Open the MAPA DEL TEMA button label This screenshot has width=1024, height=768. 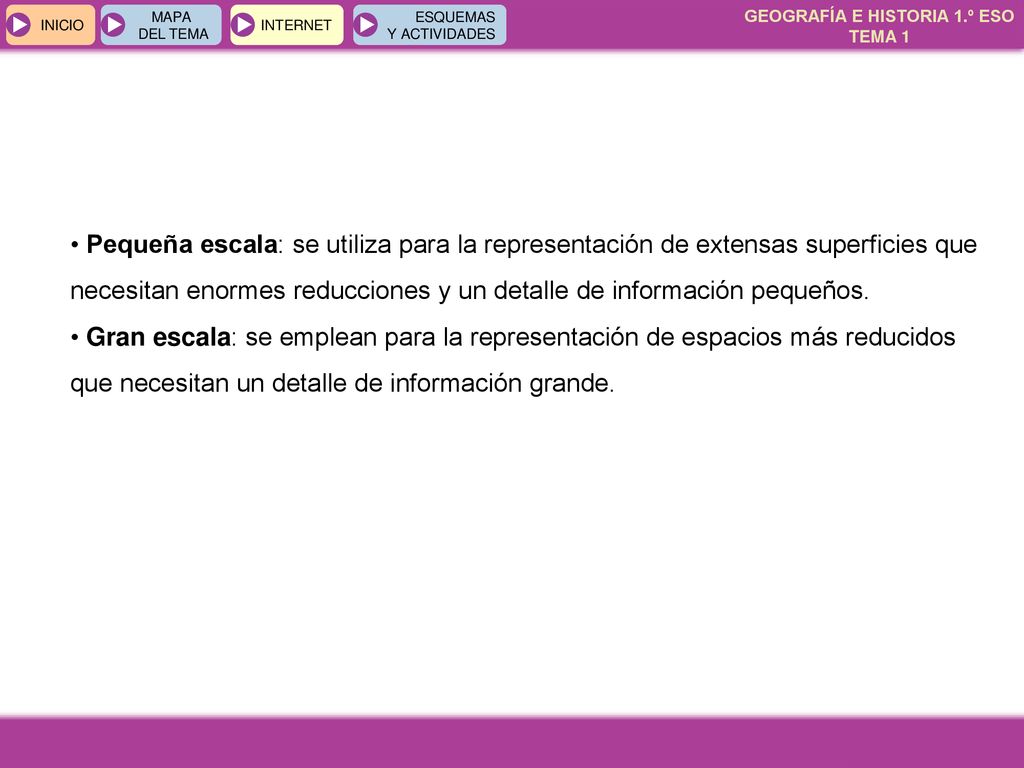click(173, 25)
